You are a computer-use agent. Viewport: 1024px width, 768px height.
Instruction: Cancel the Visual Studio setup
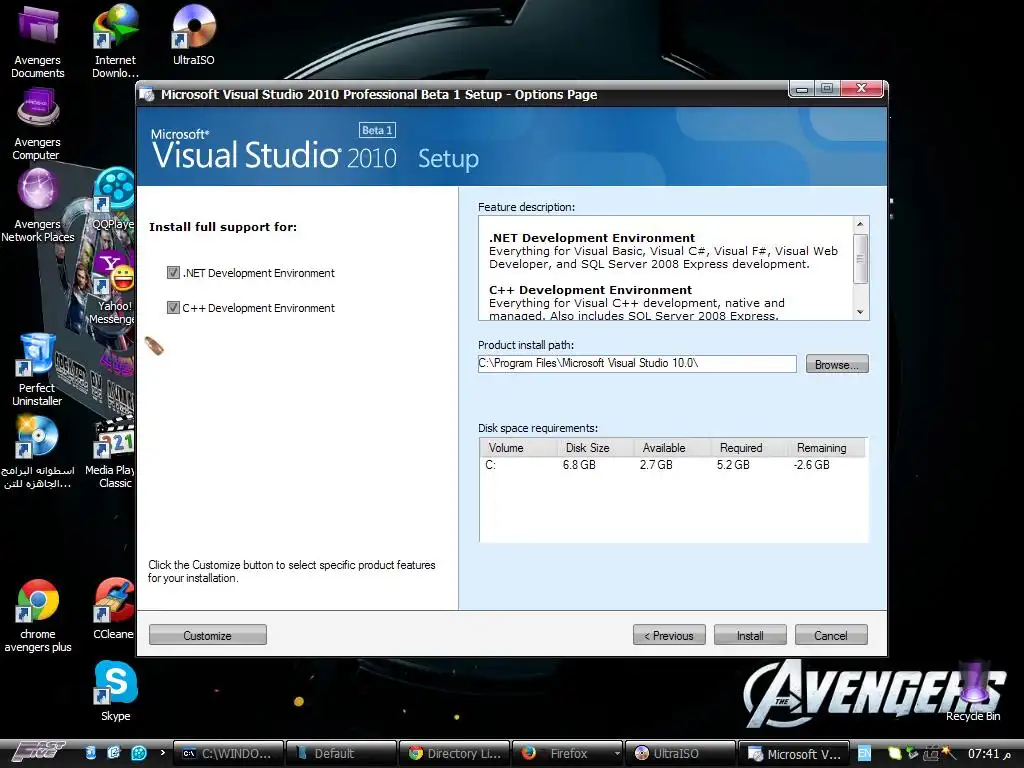point(831,635)
